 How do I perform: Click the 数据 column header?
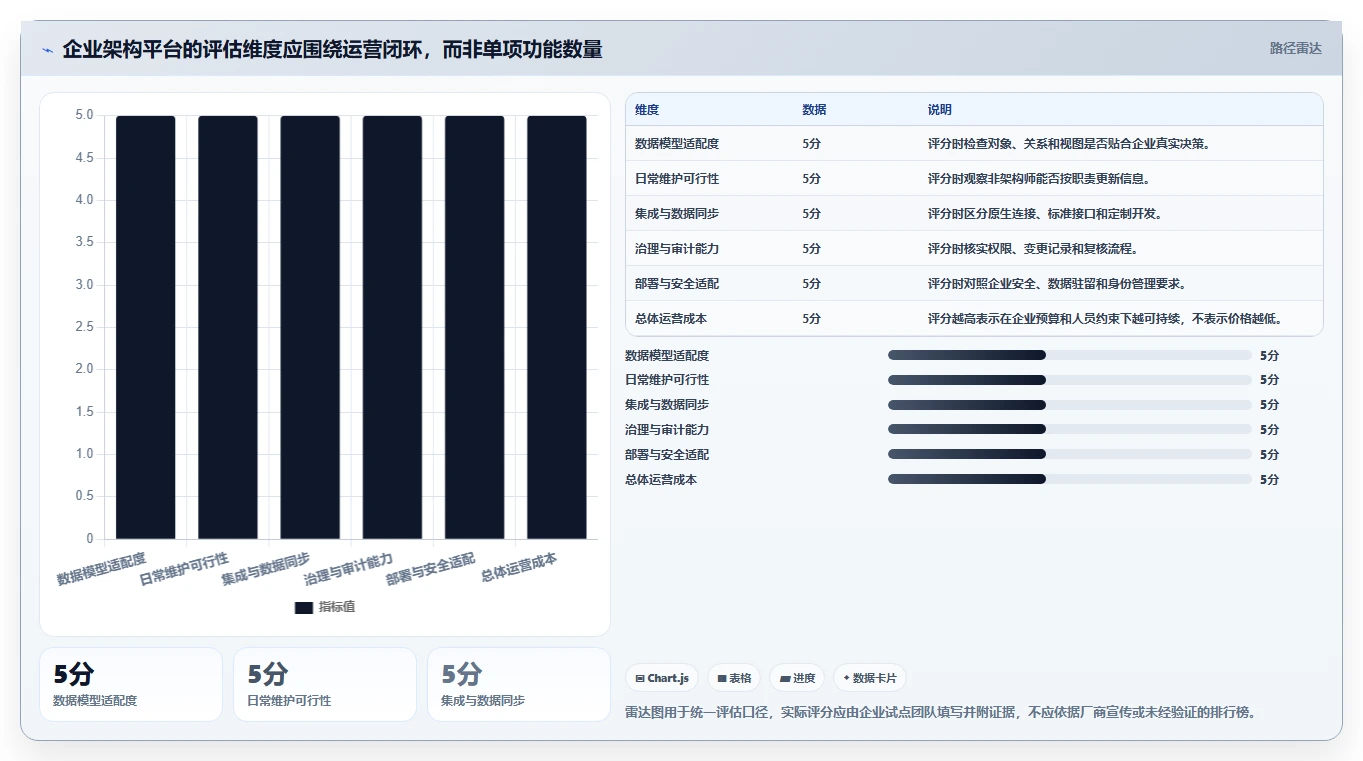814,110
